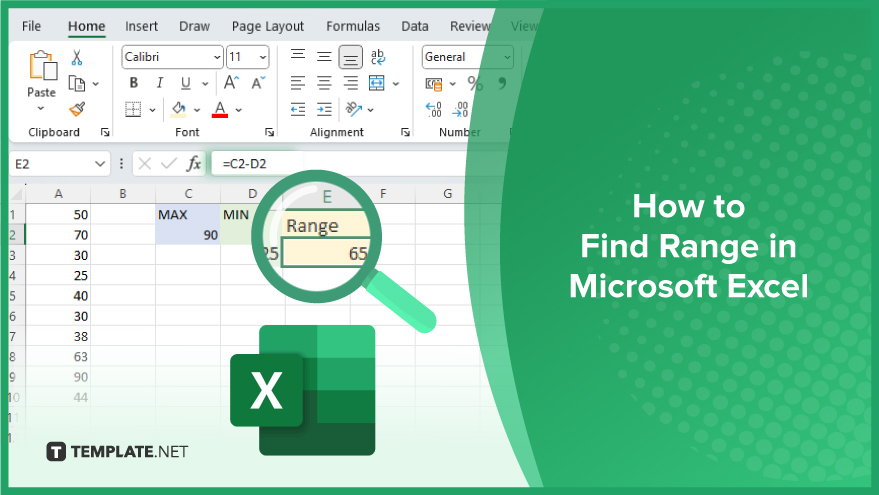Increase the decimal places
The height and width of the screenshot is (495, 879).
click(433, 109)
